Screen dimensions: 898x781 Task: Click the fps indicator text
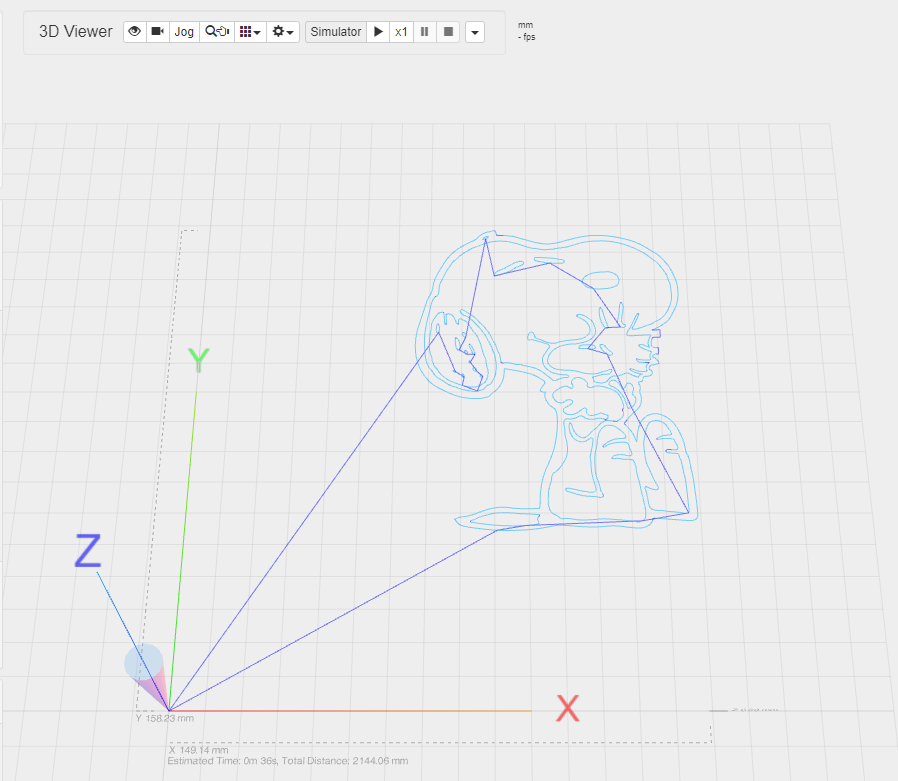pos(526,37)
